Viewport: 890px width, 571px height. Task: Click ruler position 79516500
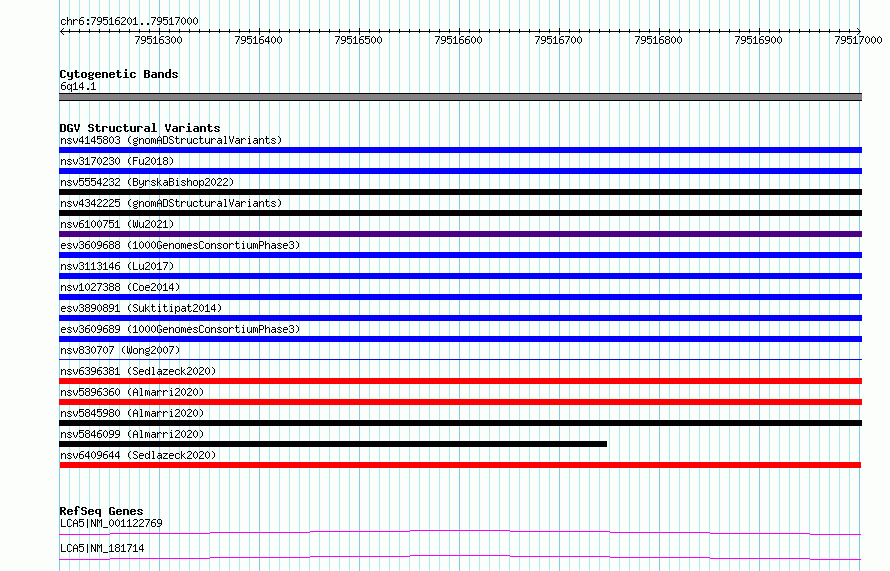tap(359, 40)
